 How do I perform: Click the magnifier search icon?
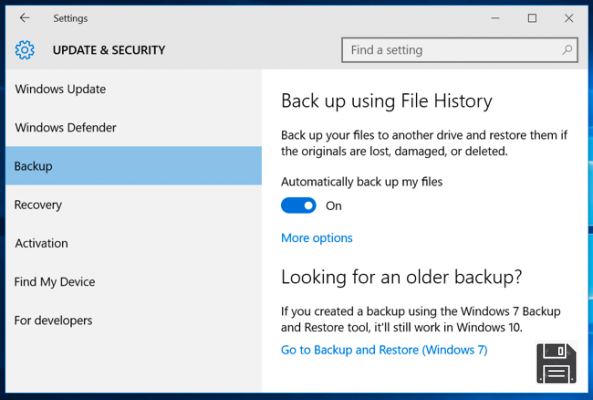coord(567,50)
